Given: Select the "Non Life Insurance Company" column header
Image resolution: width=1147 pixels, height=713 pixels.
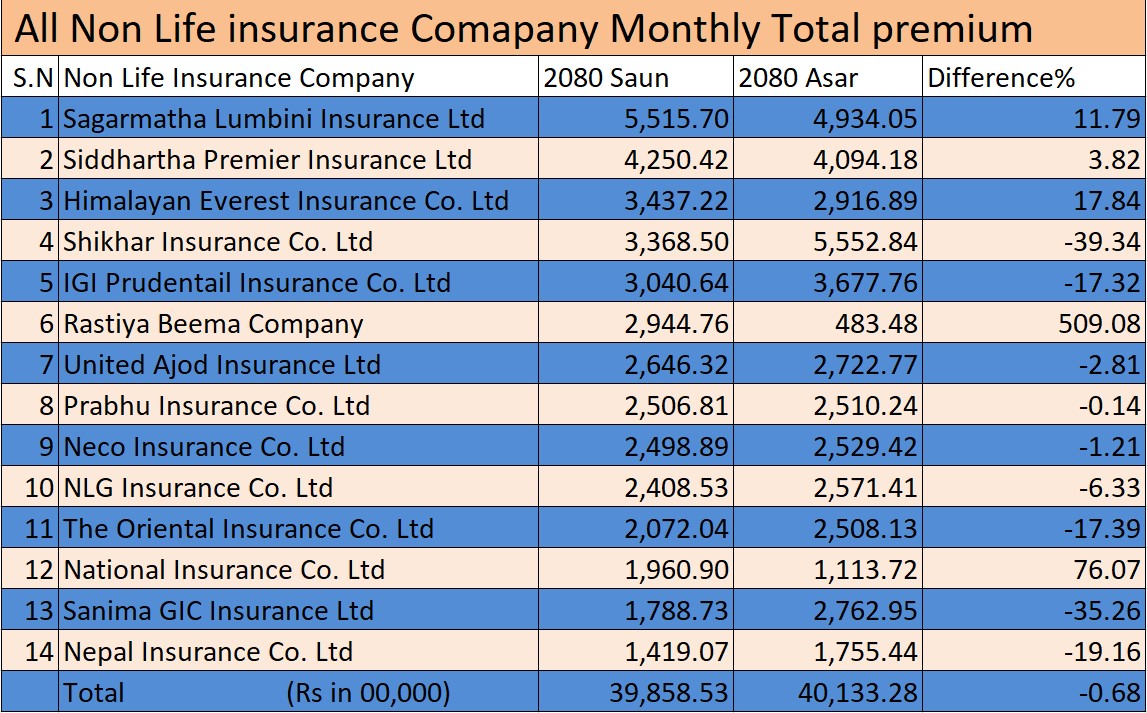Looking at the screenshot, I should click(x=239, y=78).
